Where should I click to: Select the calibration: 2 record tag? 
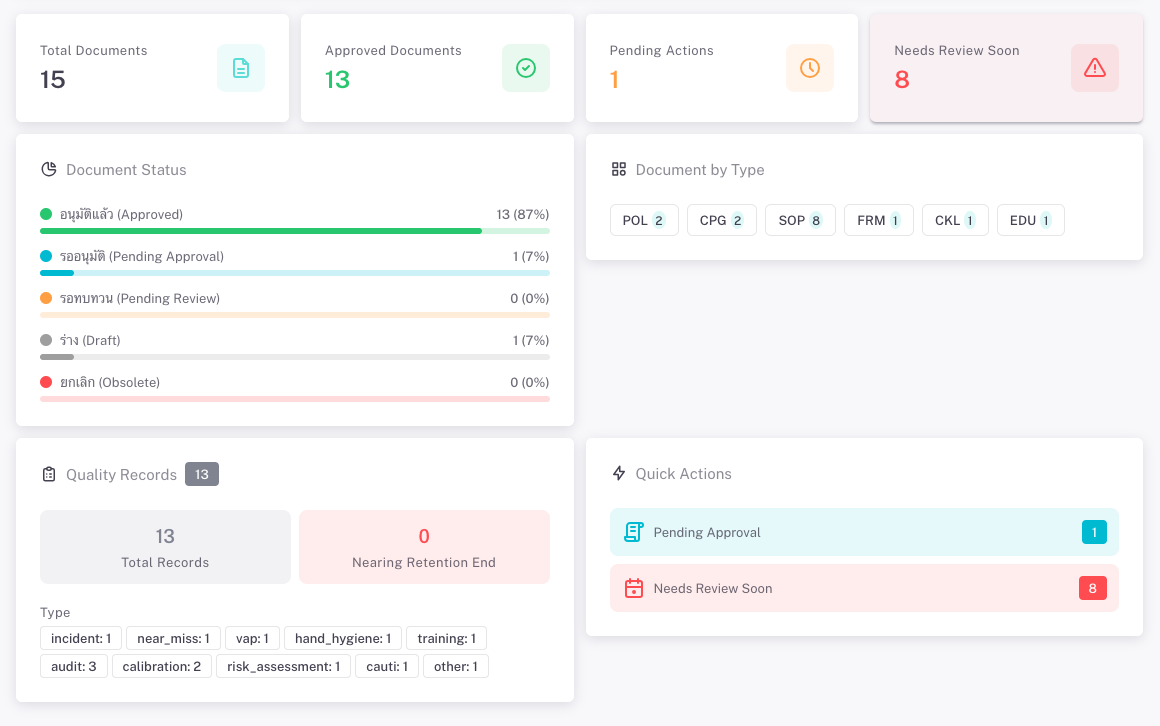[162, 666]
